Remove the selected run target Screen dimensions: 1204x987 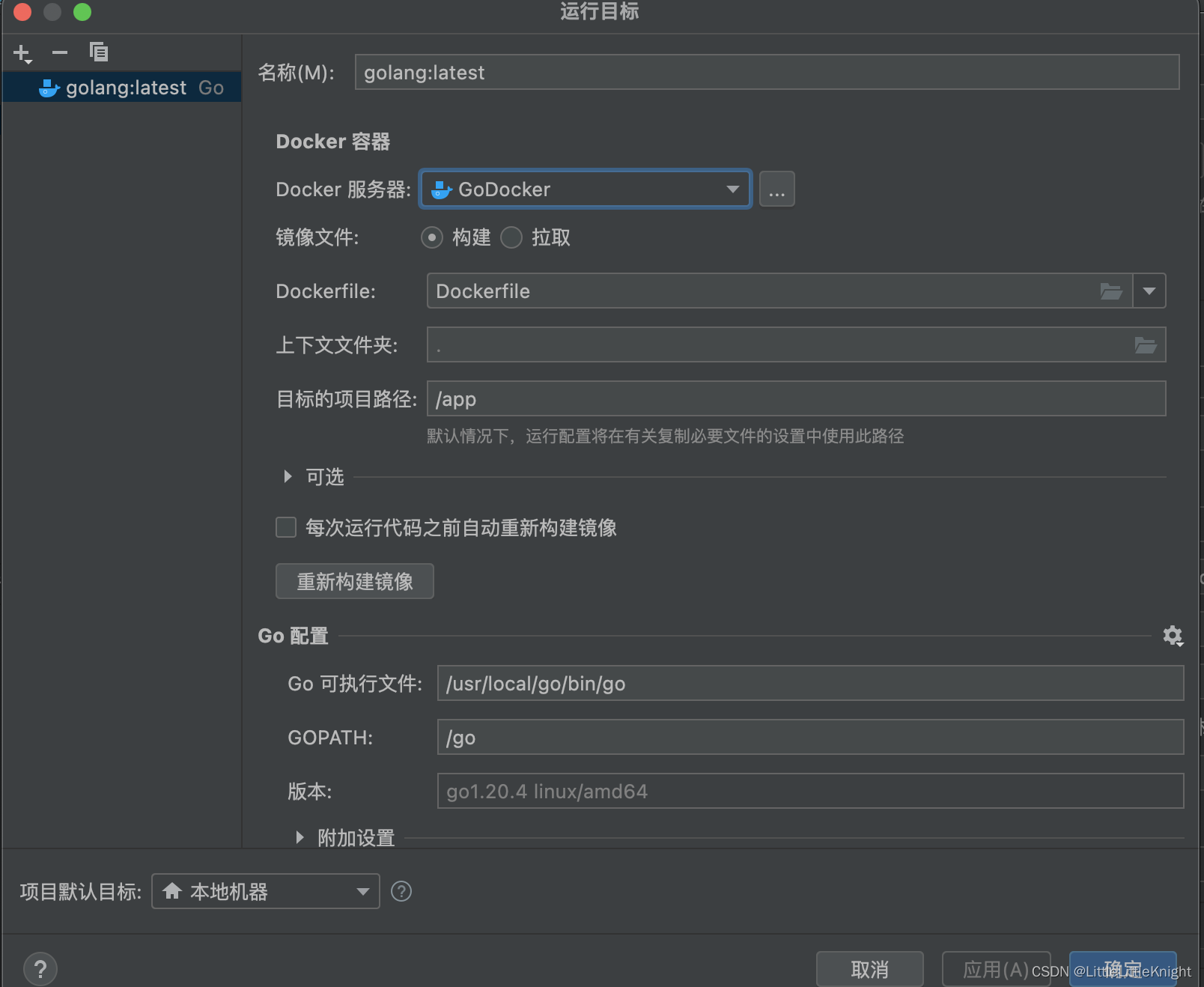click(60, 52)
